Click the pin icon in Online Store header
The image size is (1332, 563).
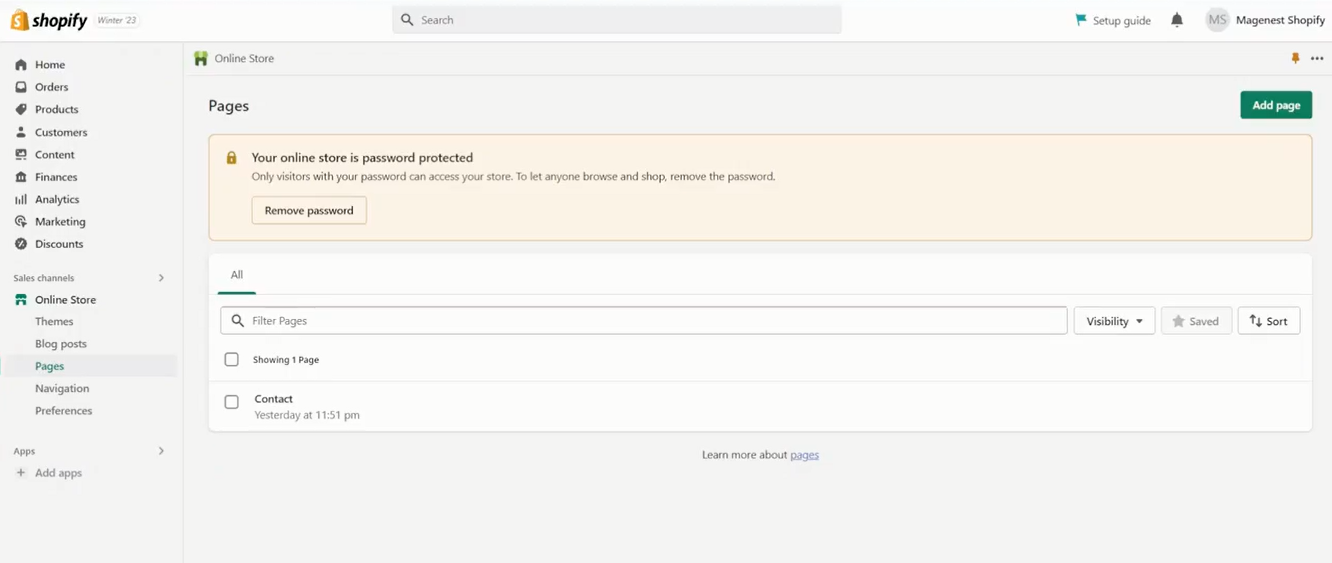point(1295,58)
